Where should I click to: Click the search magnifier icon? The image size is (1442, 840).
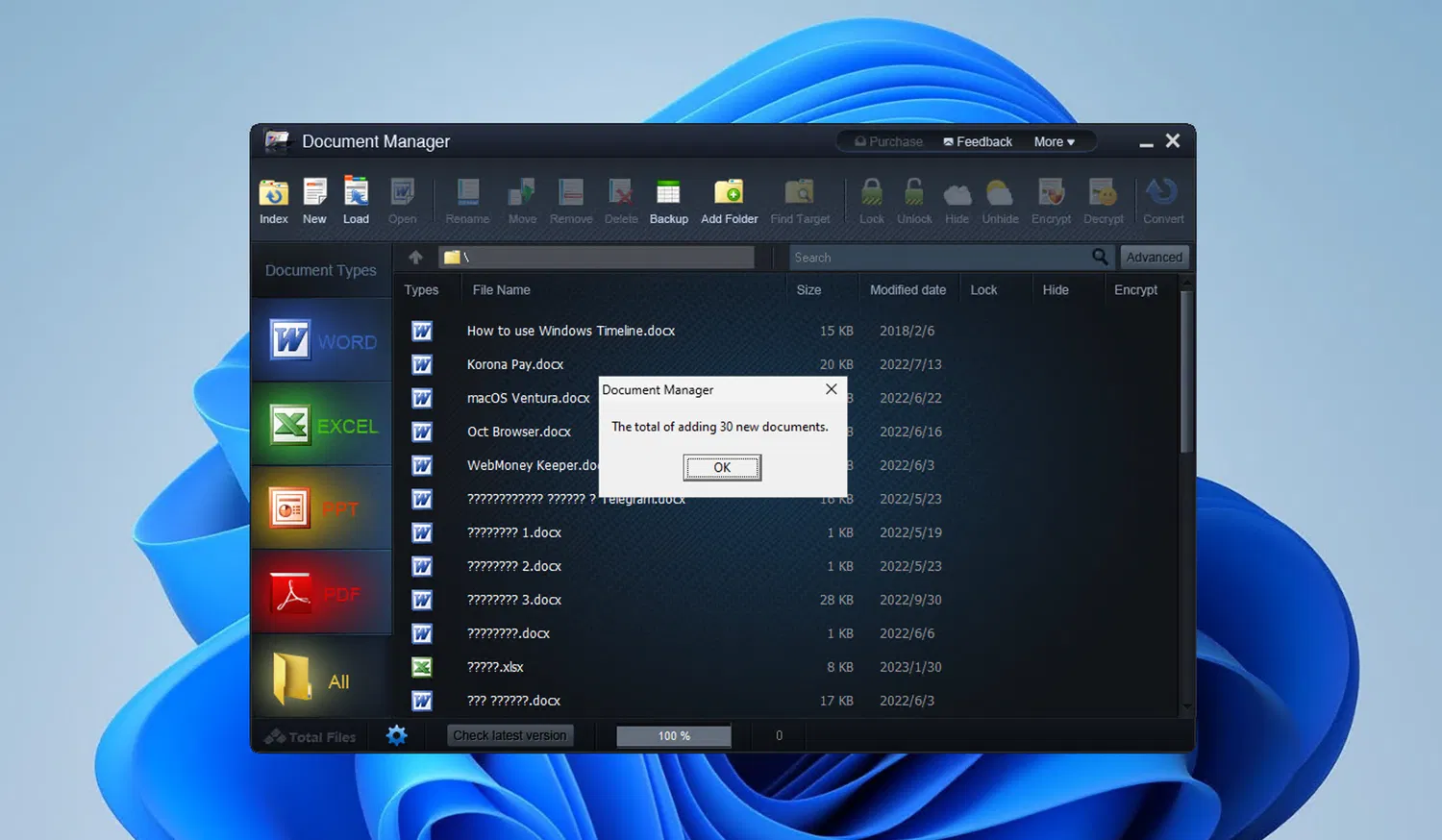coord(1100,257)
